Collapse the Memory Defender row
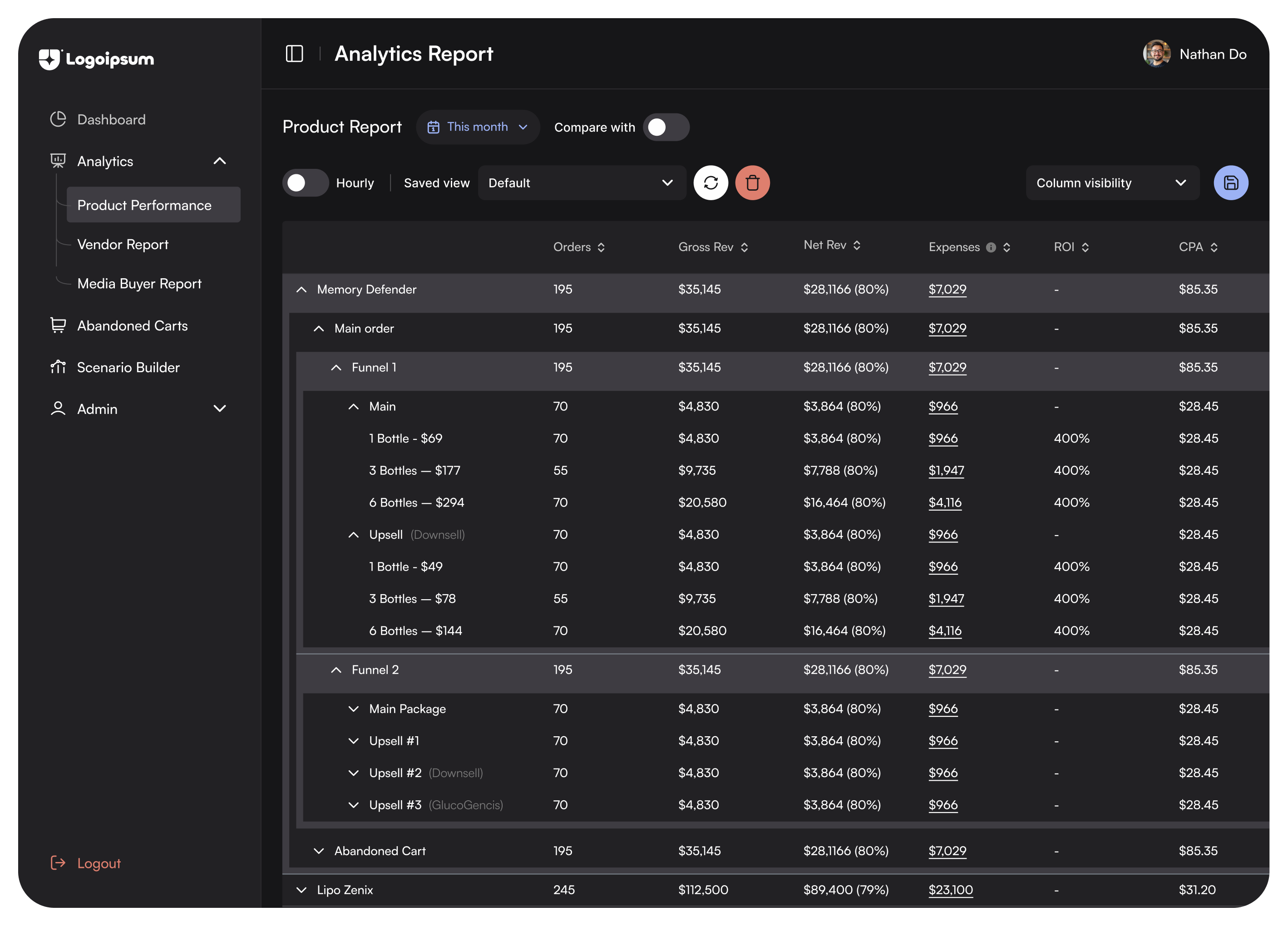Screen dimensions: 1288x926 coord(301,290)
